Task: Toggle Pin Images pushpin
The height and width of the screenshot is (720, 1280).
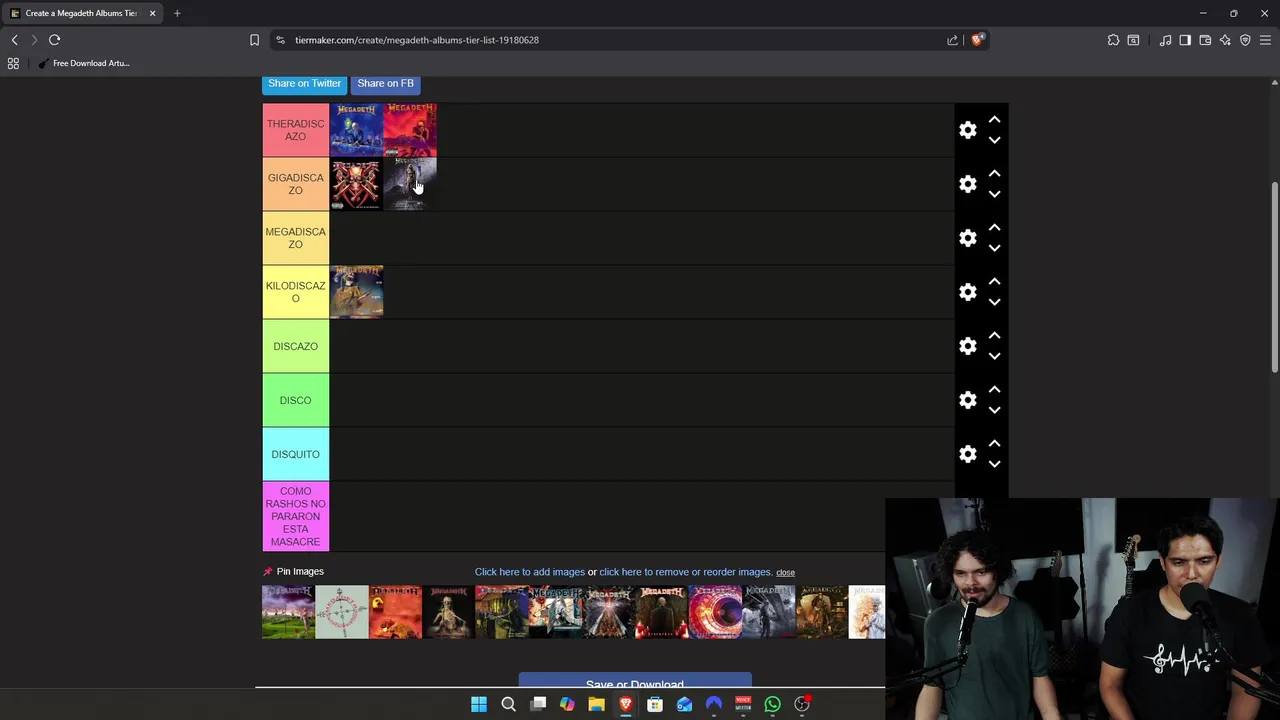Action: point(268,572)
